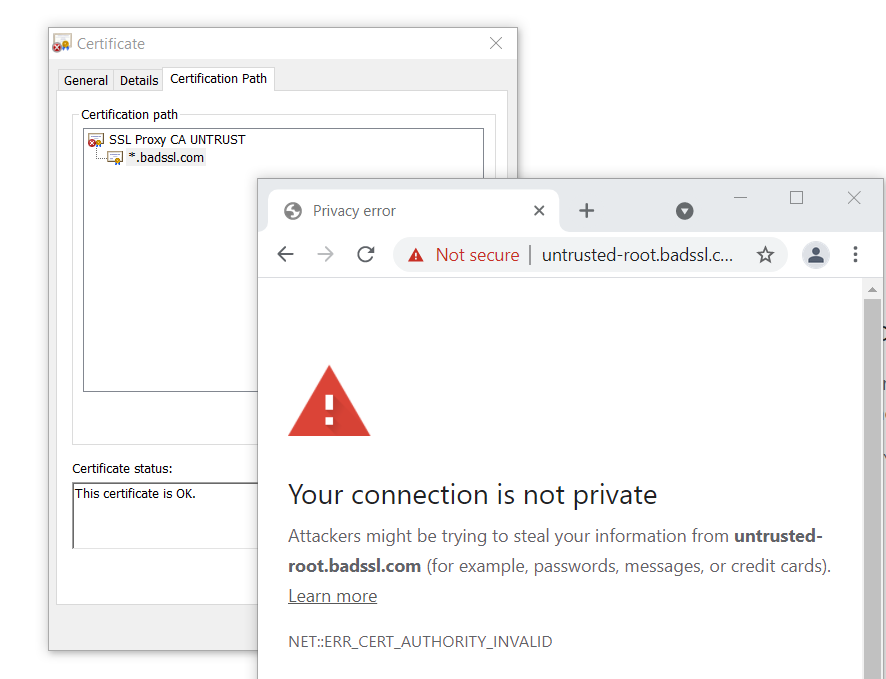Open the Chrome three-dot menu
Viewport: 886px width, 679px height.
(855, 255)
